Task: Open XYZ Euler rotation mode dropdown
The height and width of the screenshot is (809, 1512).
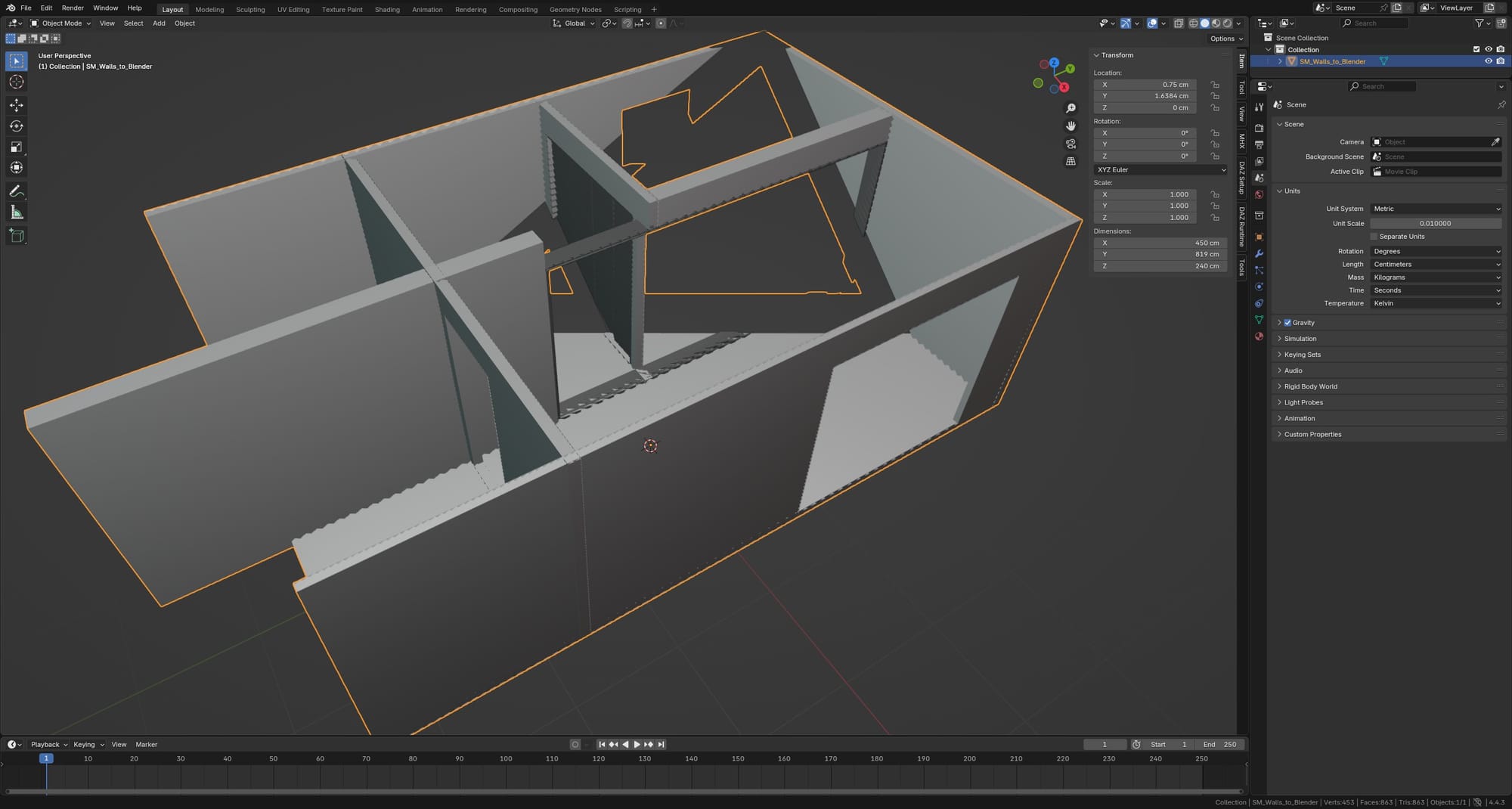Action: point(1162,170)
